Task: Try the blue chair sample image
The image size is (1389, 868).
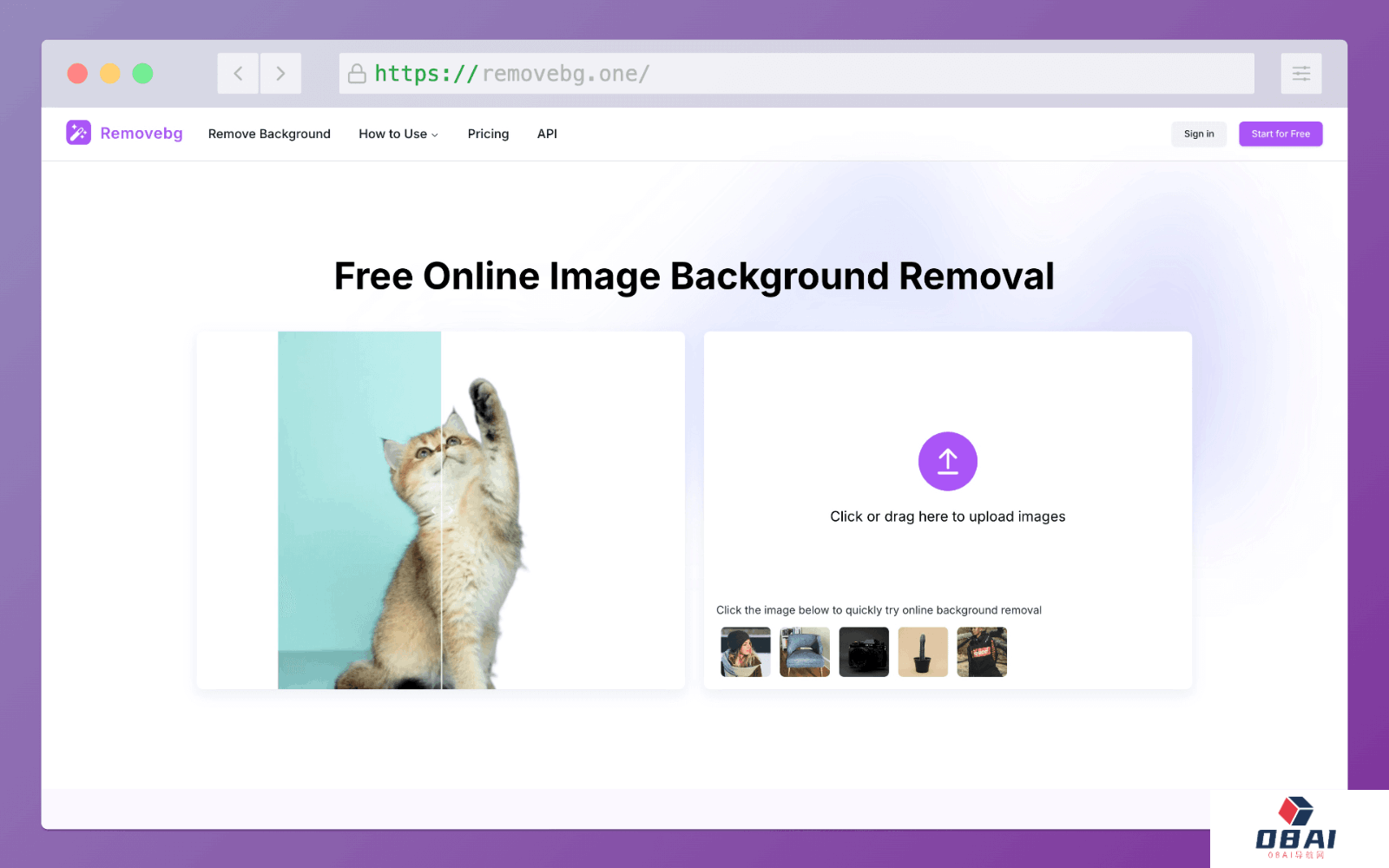Action: [x=803, y=652]
